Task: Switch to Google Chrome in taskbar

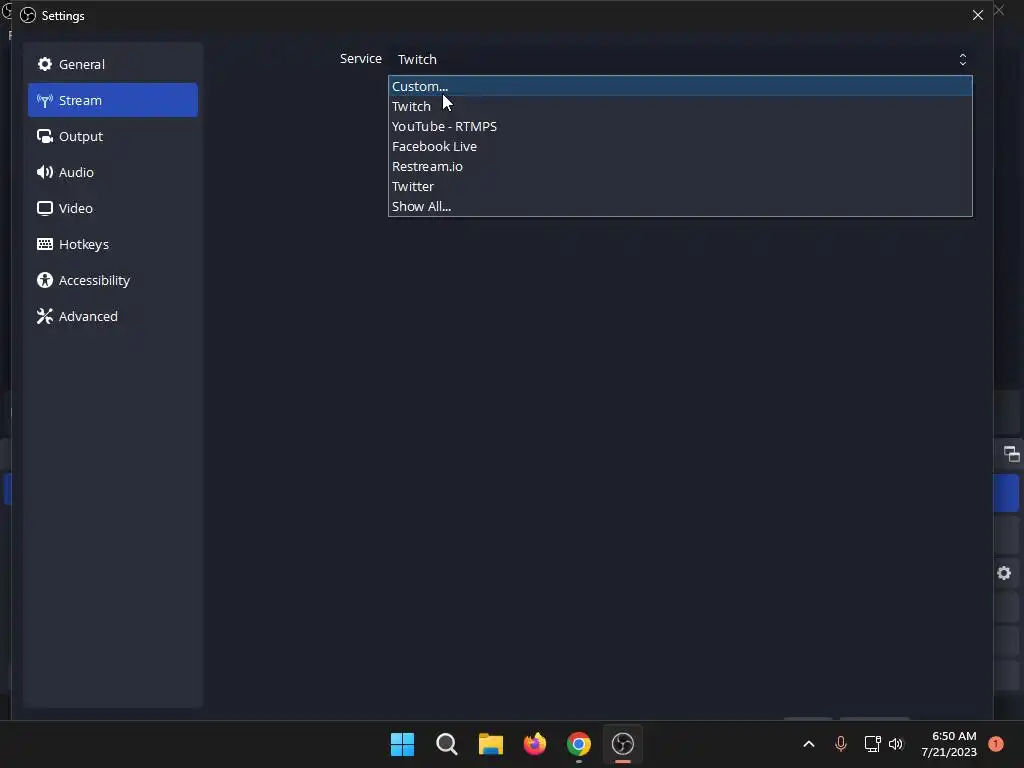Action: click(x=579, y=744)
